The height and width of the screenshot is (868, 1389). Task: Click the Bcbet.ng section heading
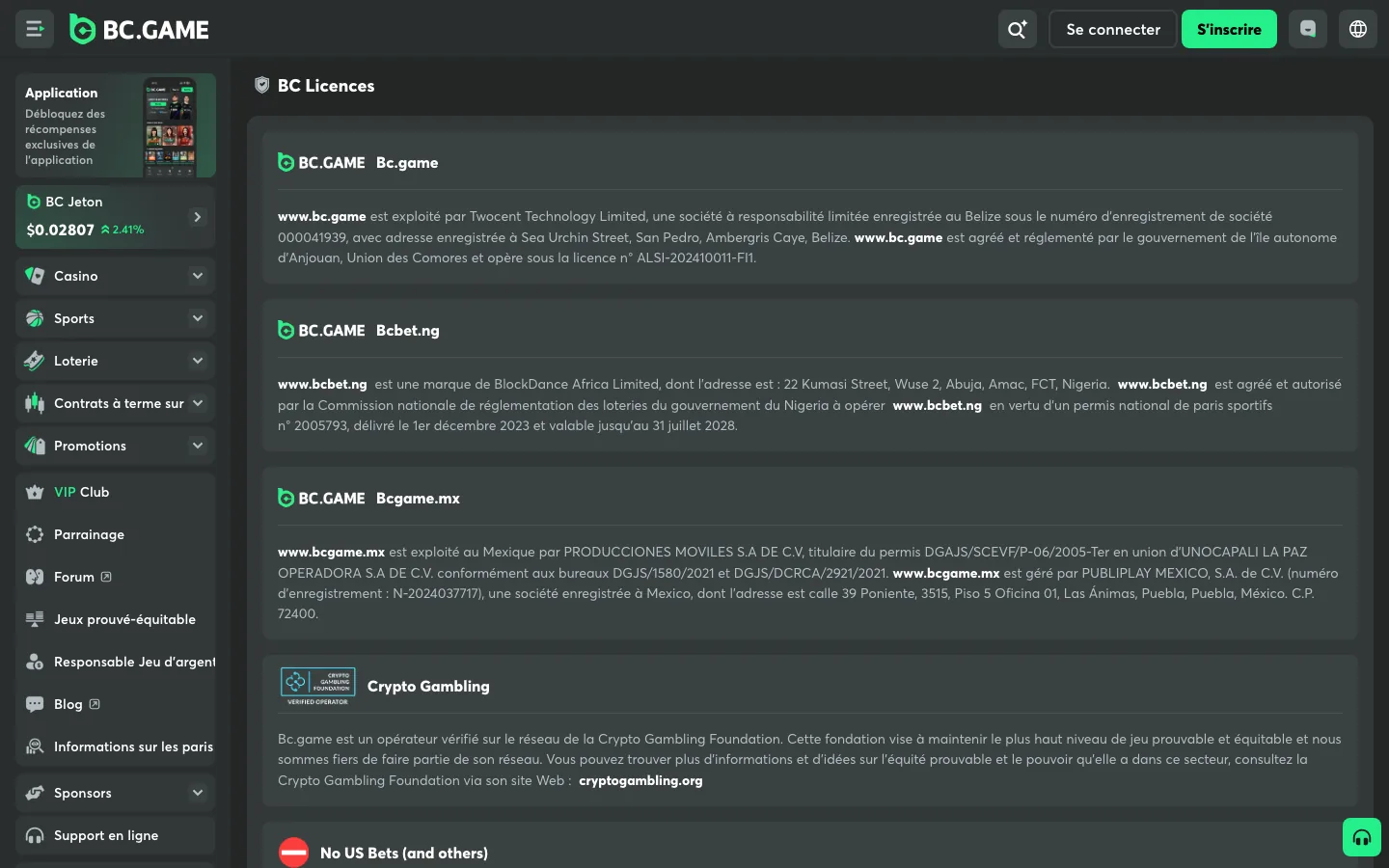click(408, 330)
